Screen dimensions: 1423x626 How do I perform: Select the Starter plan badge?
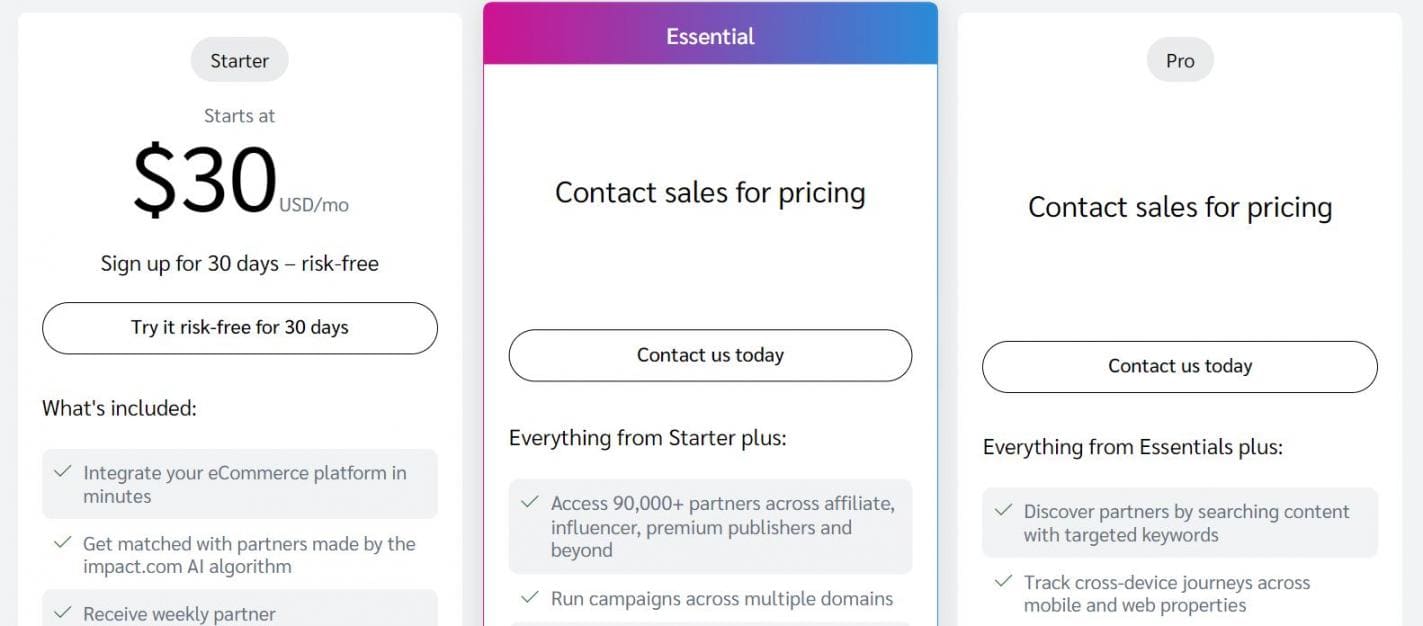(239, 60)
